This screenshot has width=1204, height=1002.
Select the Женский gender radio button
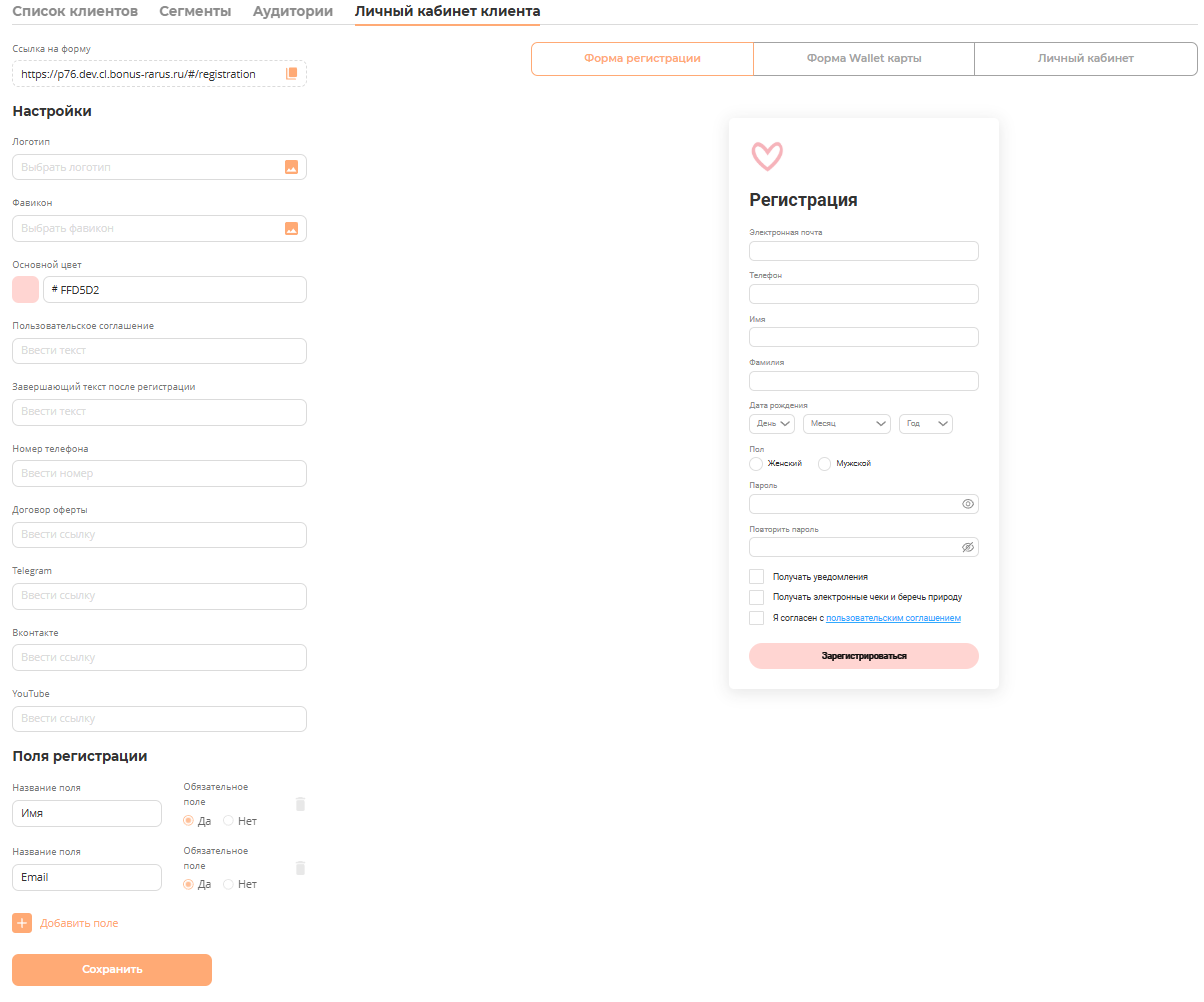[756, 464]
